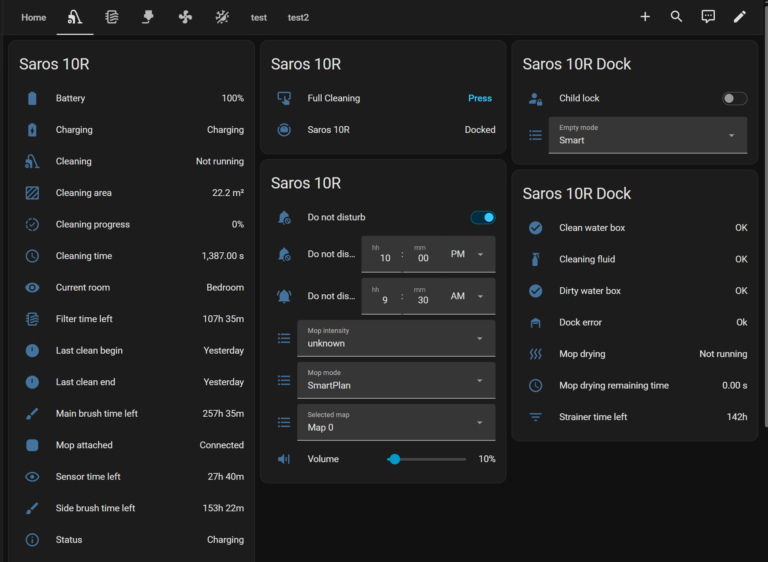Switch to the test2 tab

tap(298, 18)
